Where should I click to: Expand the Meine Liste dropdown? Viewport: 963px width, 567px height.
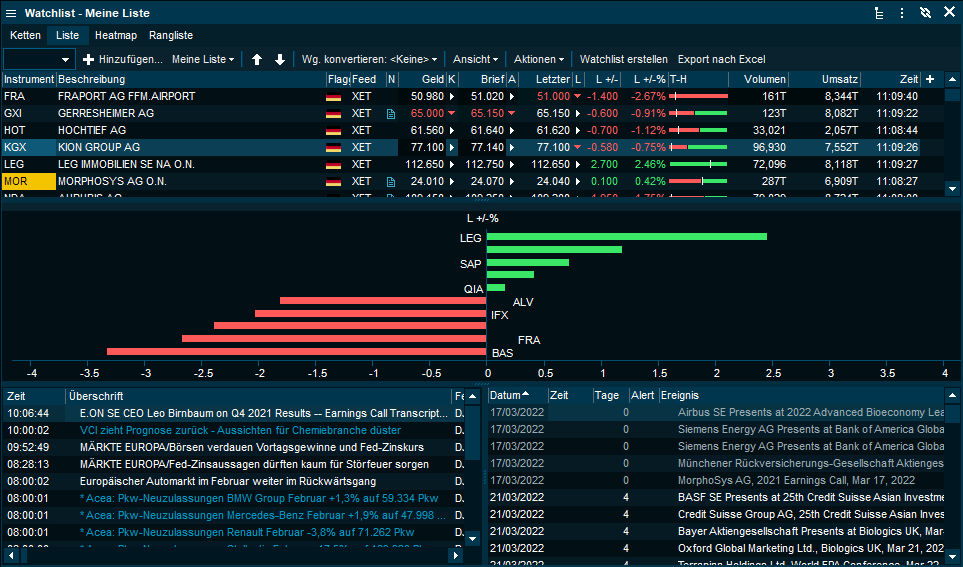[x=203, y=60]
